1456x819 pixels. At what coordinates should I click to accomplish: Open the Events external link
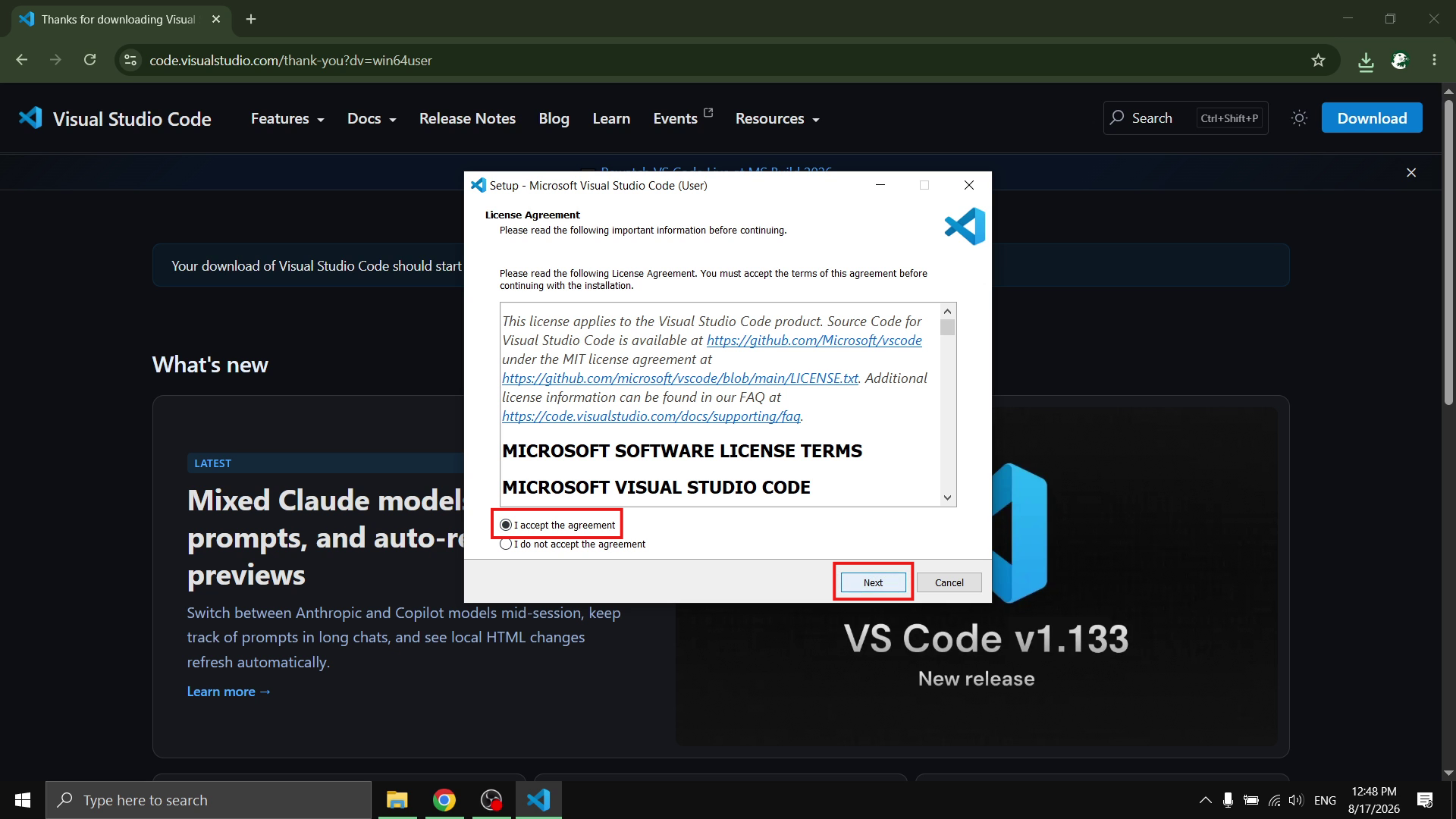click(x=683, y=118)
